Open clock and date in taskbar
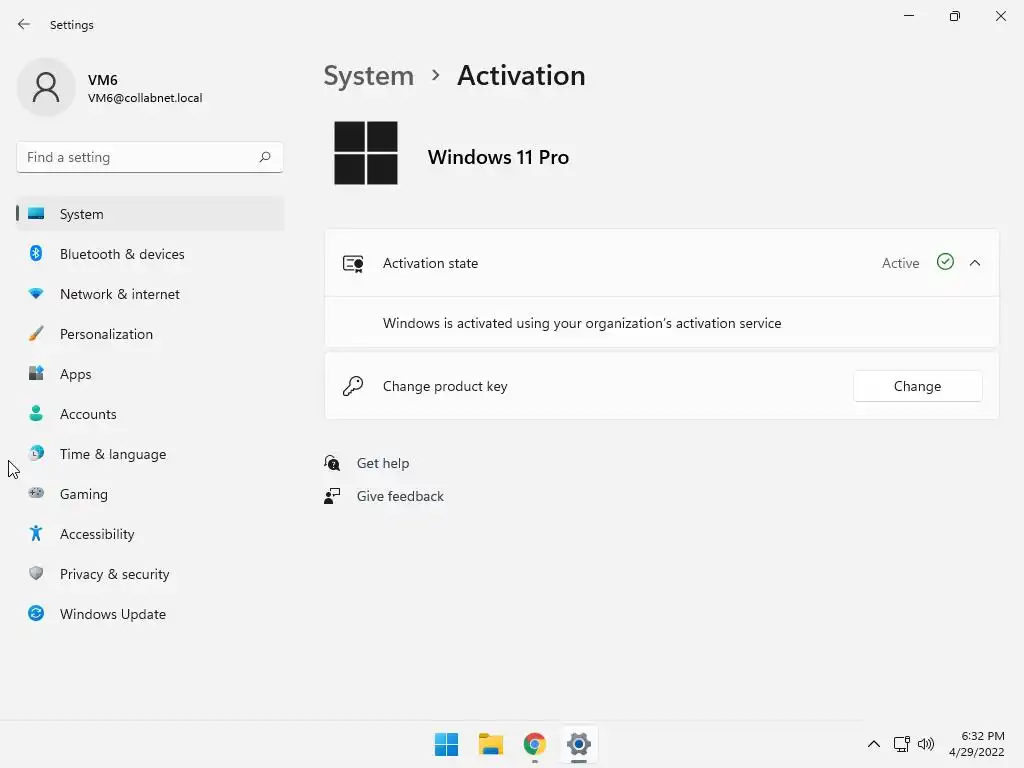The width and height of the screenshot is (1024, 768). [x=977, y=744]
